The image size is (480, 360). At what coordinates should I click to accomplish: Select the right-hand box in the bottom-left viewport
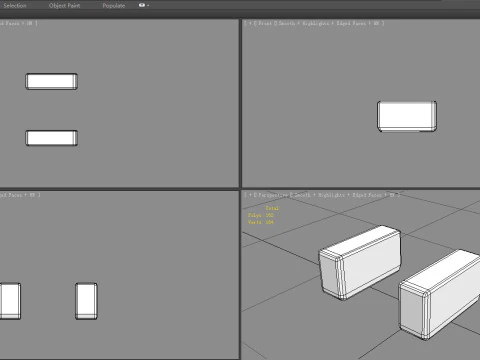(x=86, y=301)
